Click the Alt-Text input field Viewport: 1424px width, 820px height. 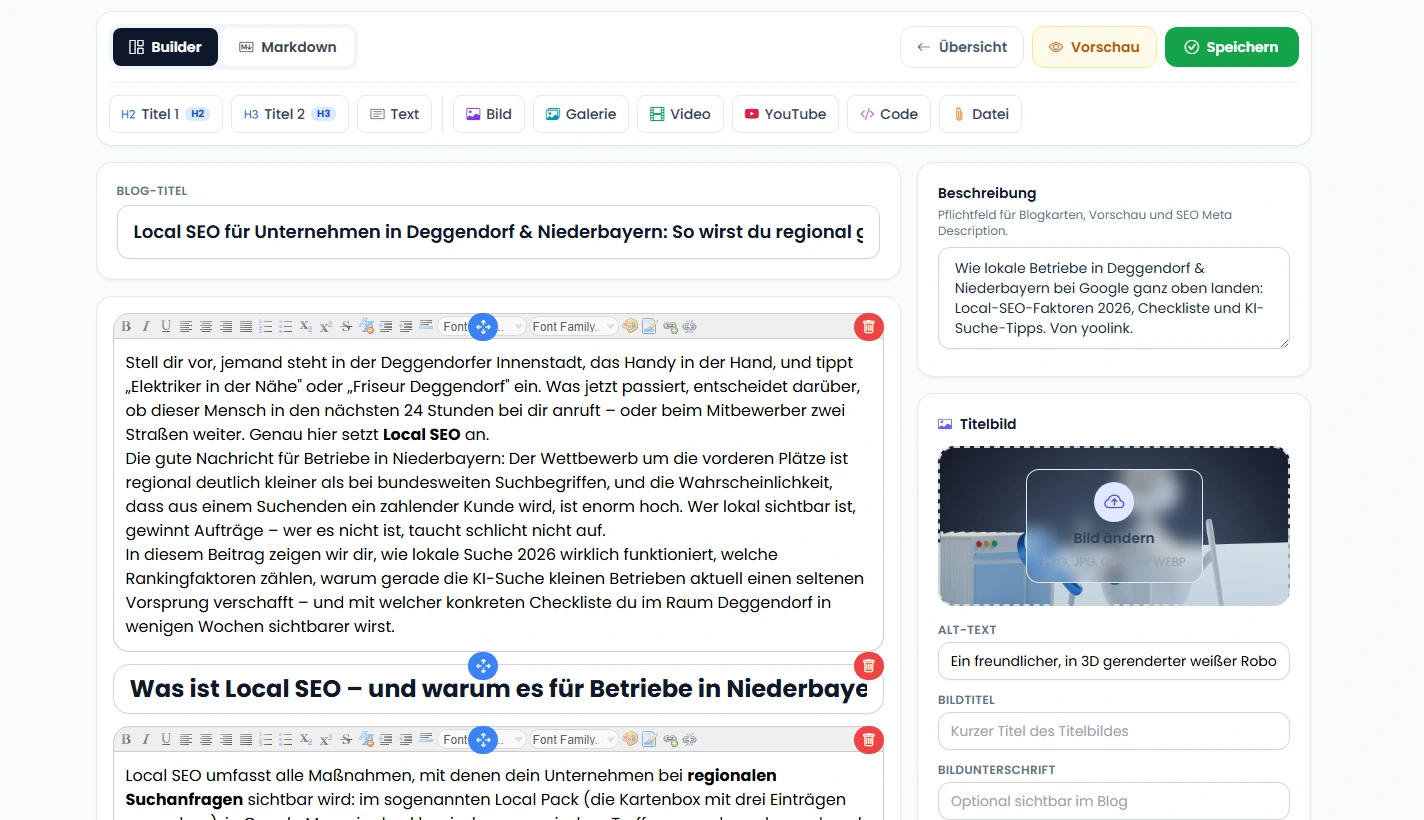(x=1114, y=661)
